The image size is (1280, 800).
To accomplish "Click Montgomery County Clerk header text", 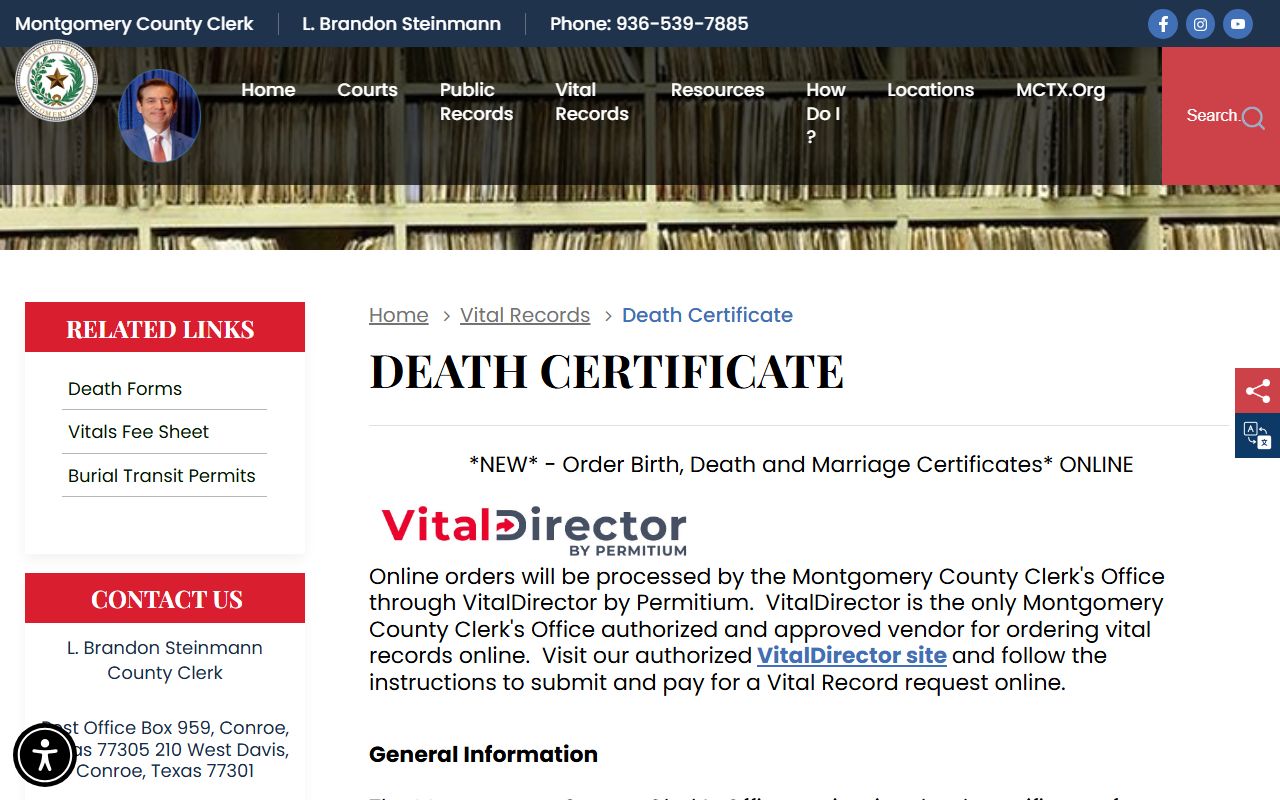I will point(134,24).
